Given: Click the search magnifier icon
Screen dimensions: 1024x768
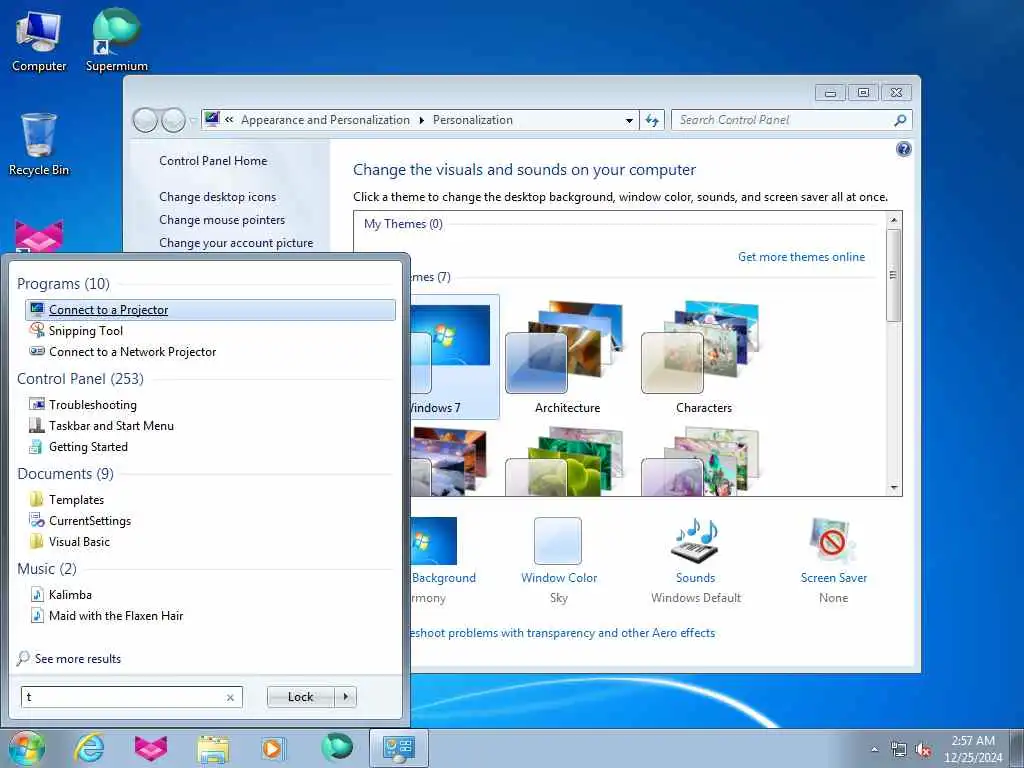Looking at the screenshot, I should coord(900,120).
